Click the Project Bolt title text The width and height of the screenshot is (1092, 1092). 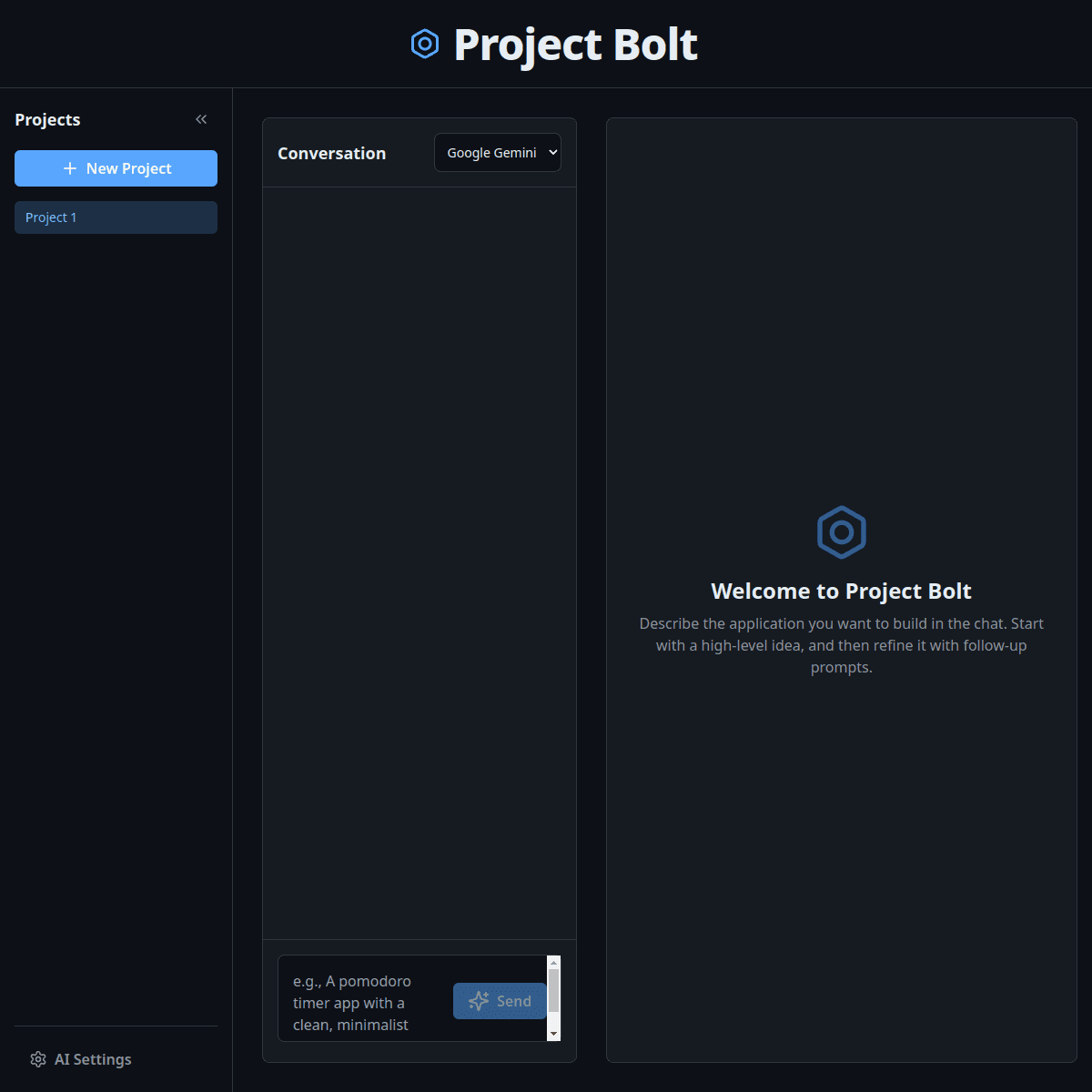pyautogui.click(x=576, y=45)
